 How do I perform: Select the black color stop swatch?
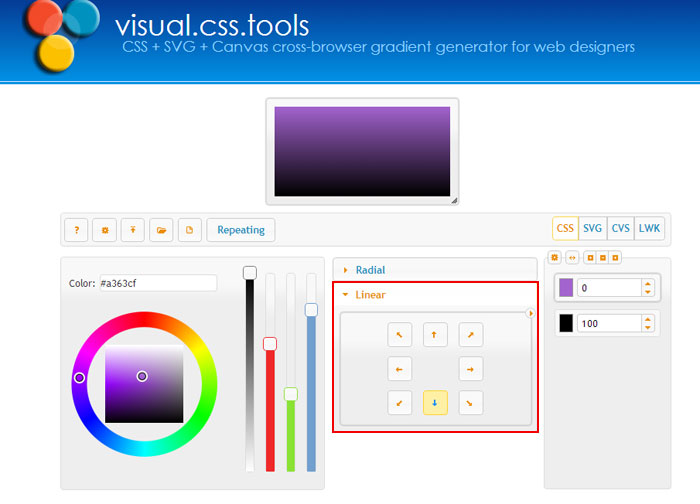pyautogui.click(x=566, y=323)
